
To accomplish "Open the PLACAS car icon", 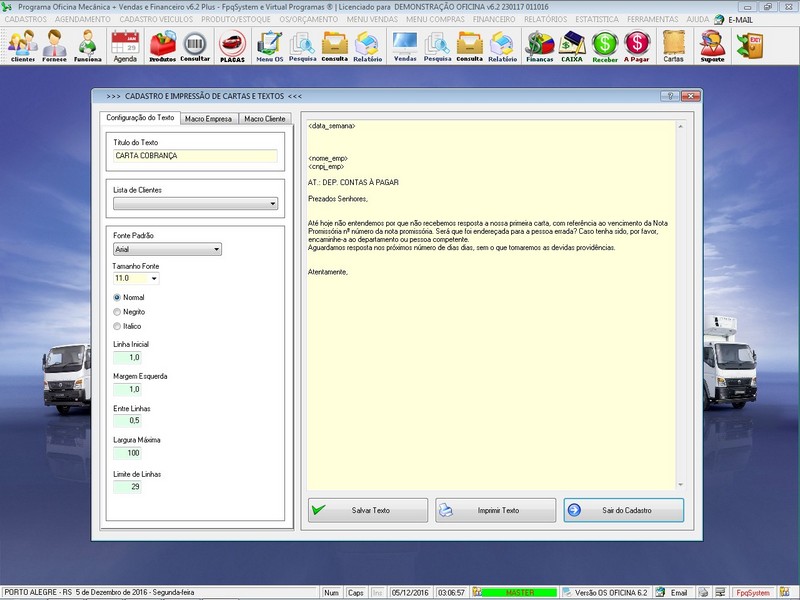I will coord(232,46).
